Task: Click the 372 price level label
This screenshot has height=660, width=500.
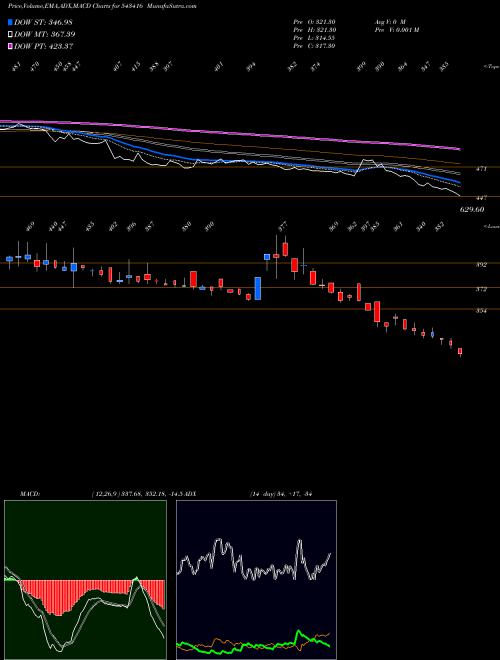Action: click(x=481, y=289)
